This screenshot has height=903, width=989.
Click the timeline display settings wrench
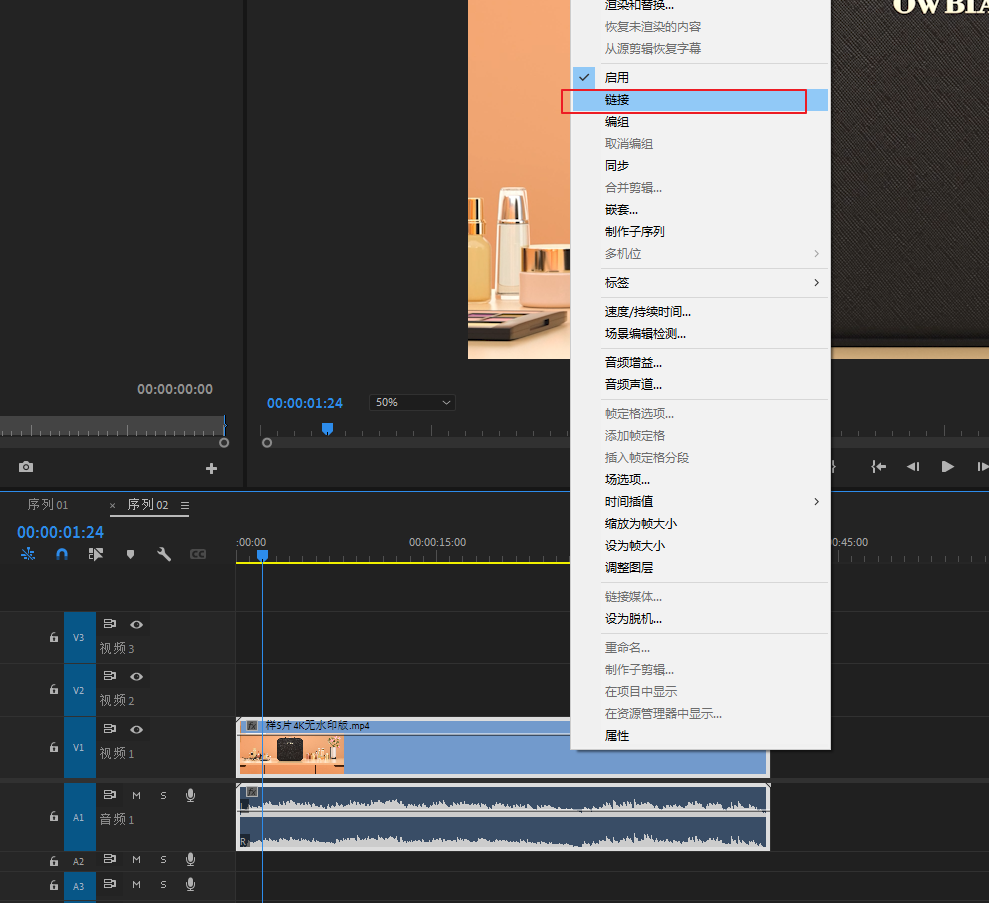click(x=163, y=554)
